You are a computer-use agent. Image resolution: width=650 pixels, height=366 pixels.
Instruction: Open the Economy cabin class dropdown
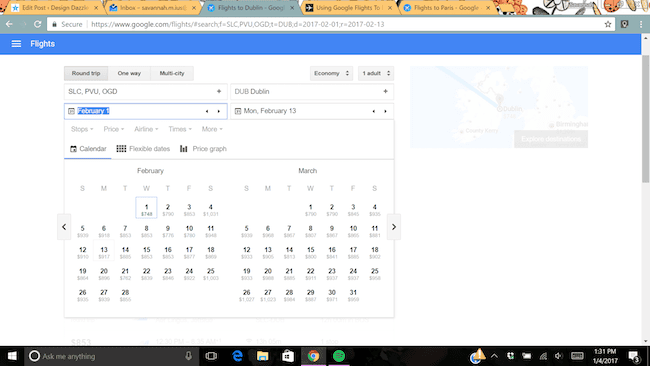tap(331, 73)
